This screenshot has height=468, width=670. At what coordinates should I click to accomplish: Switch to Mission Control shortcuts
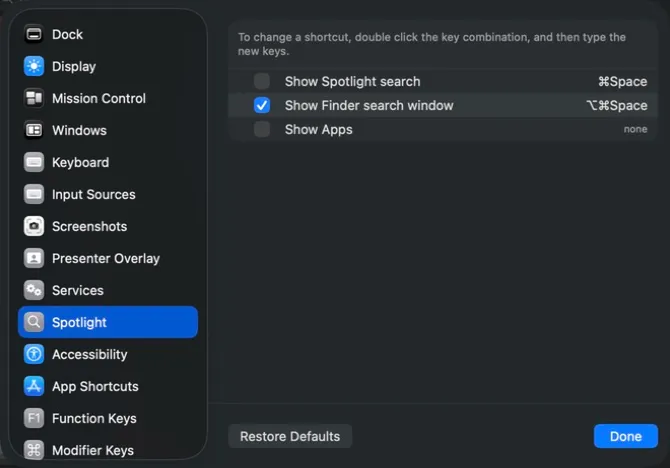(x=99, y=98)
